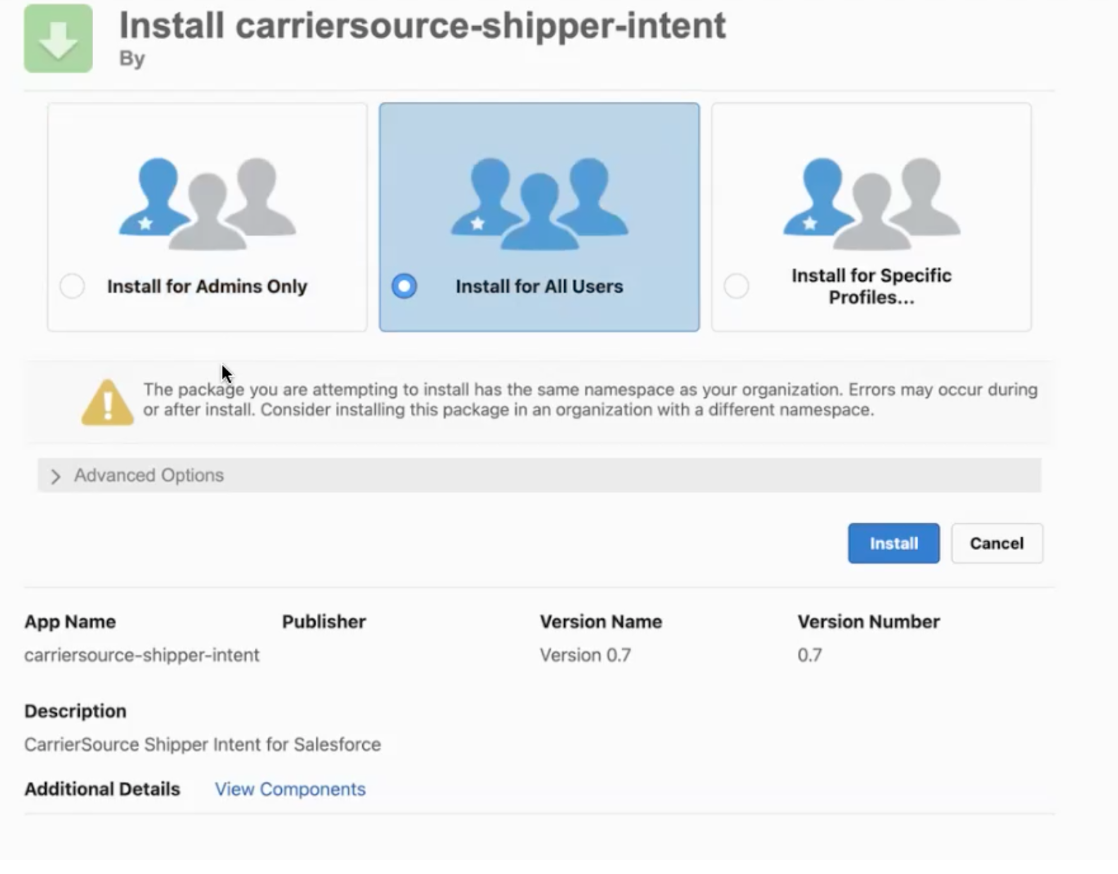Open the View Components link
Image resolution: width=1118 pixels, height=874 pixels.
290,789
